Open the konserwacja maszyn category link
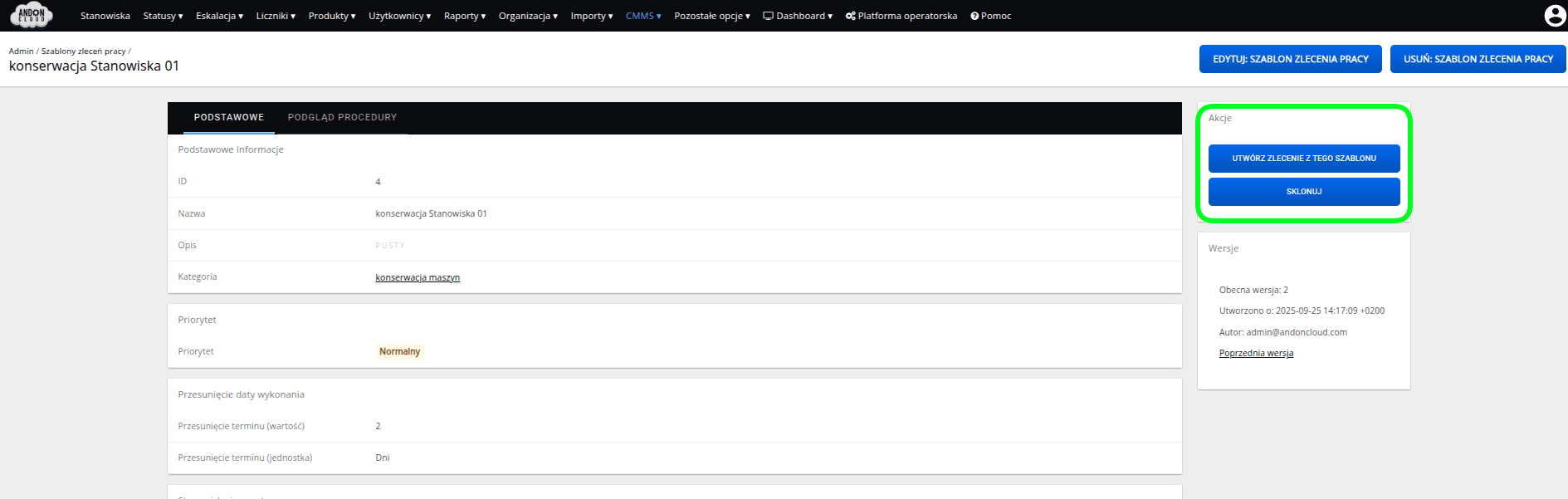 (x=418, y=277)
